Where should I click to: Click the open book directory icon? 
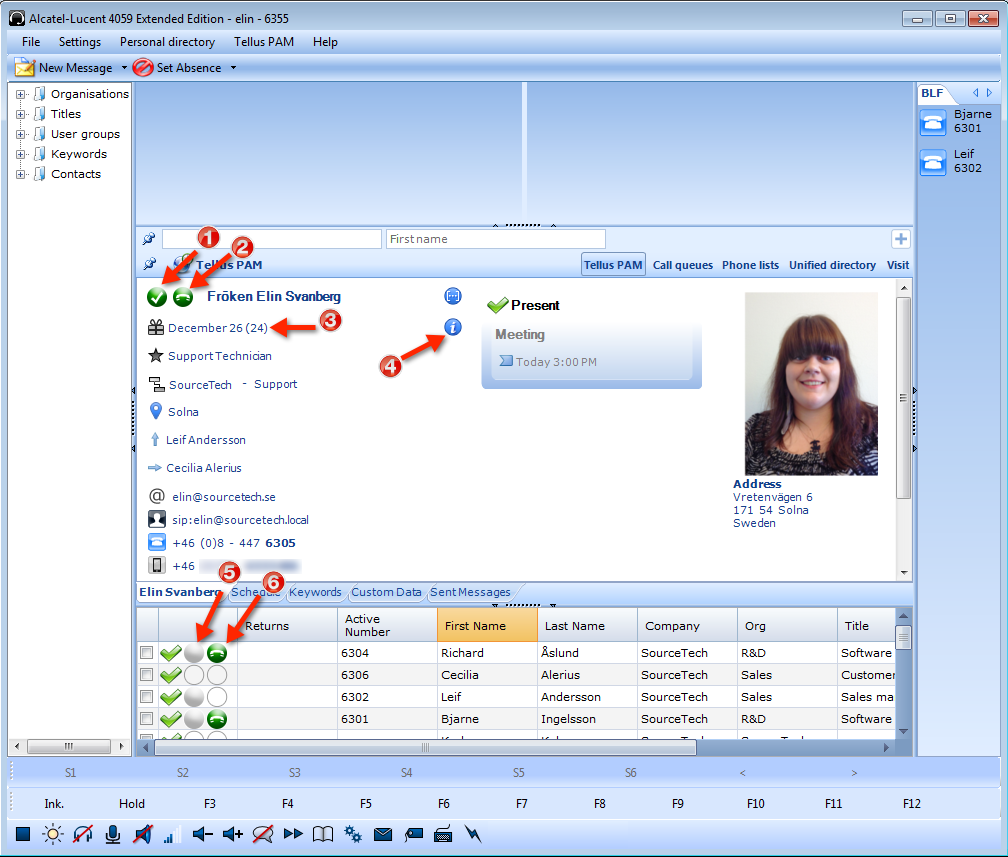pyautogui.click(x=323, y=834)
